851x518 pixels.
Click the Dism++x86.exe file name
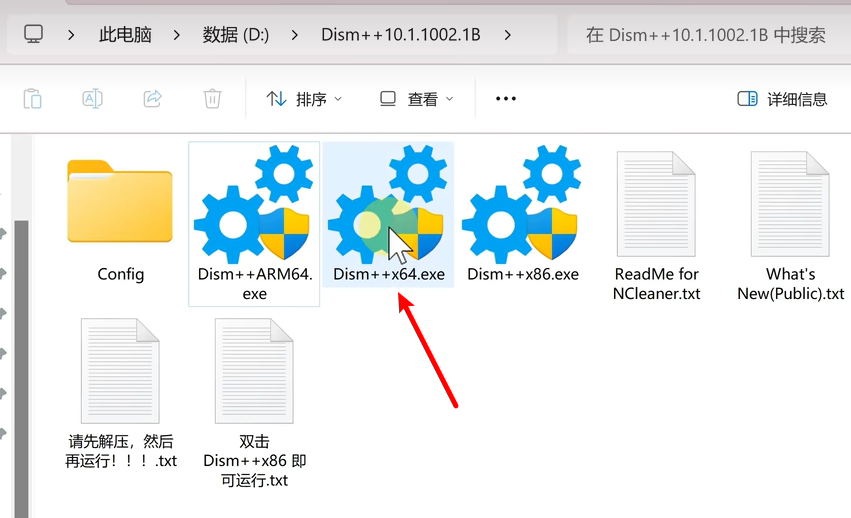(x=523, y=274)
